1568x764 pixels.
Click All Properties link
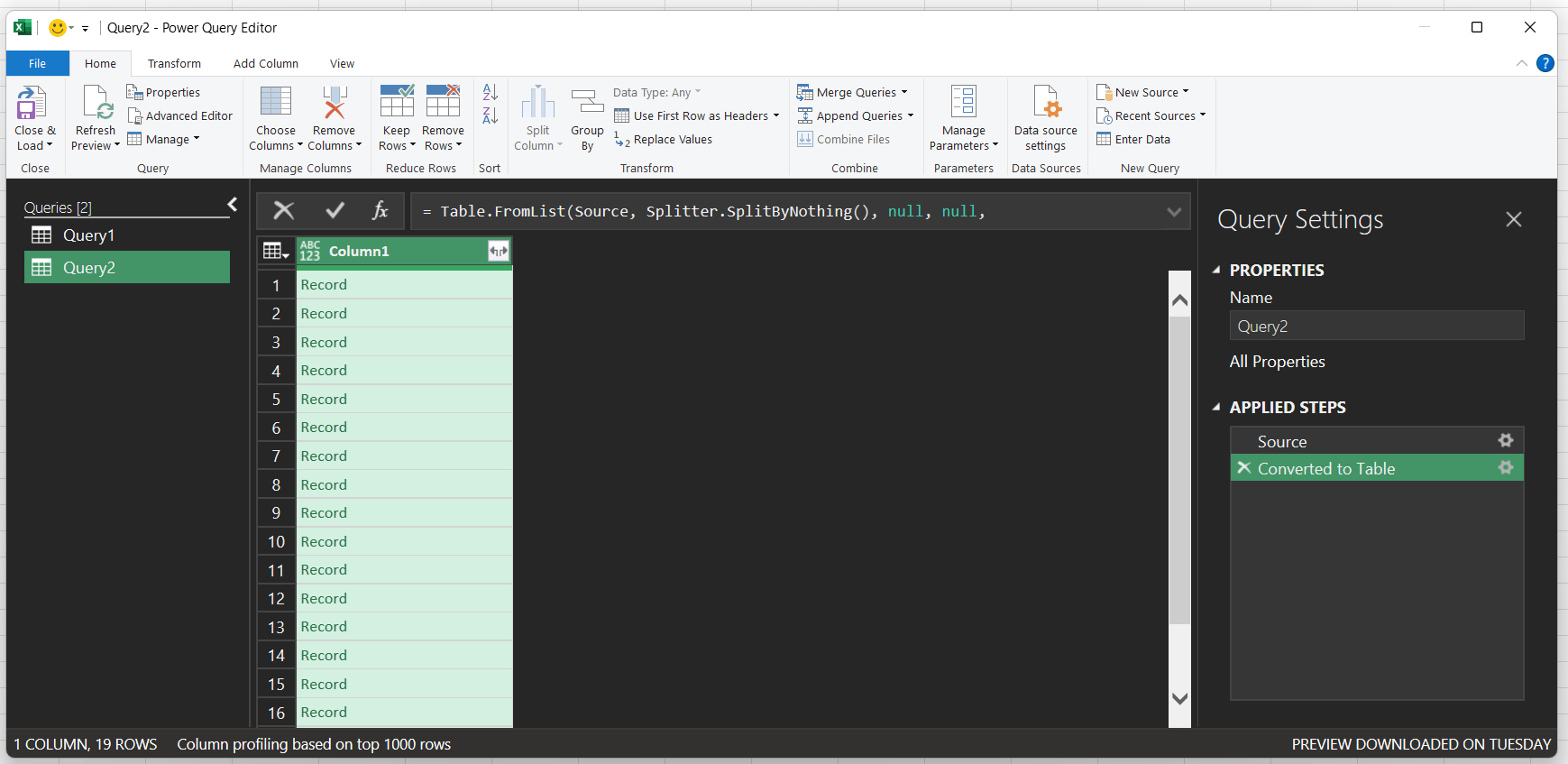point(1277,362)
